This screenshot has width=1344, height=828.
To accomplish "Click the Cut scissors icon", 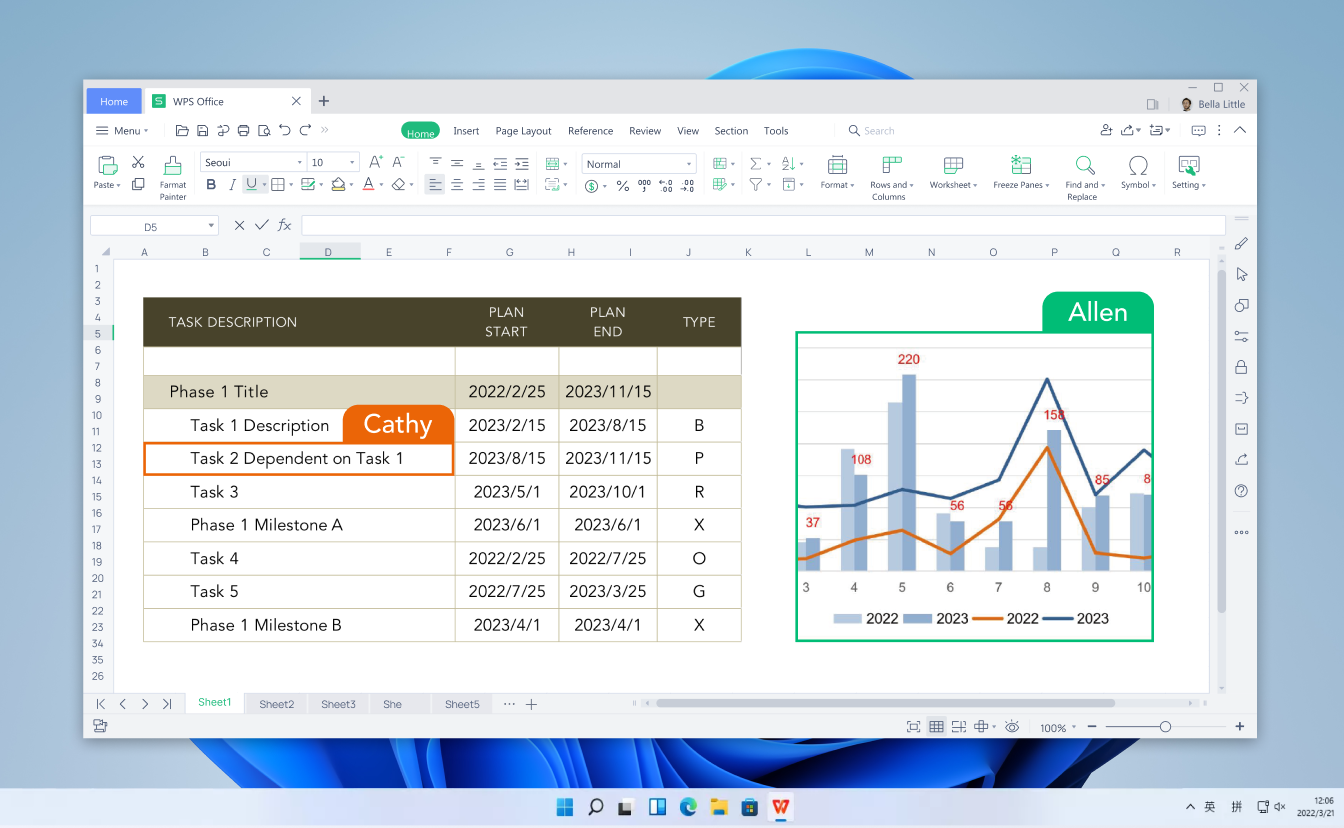I will point(138,162).
